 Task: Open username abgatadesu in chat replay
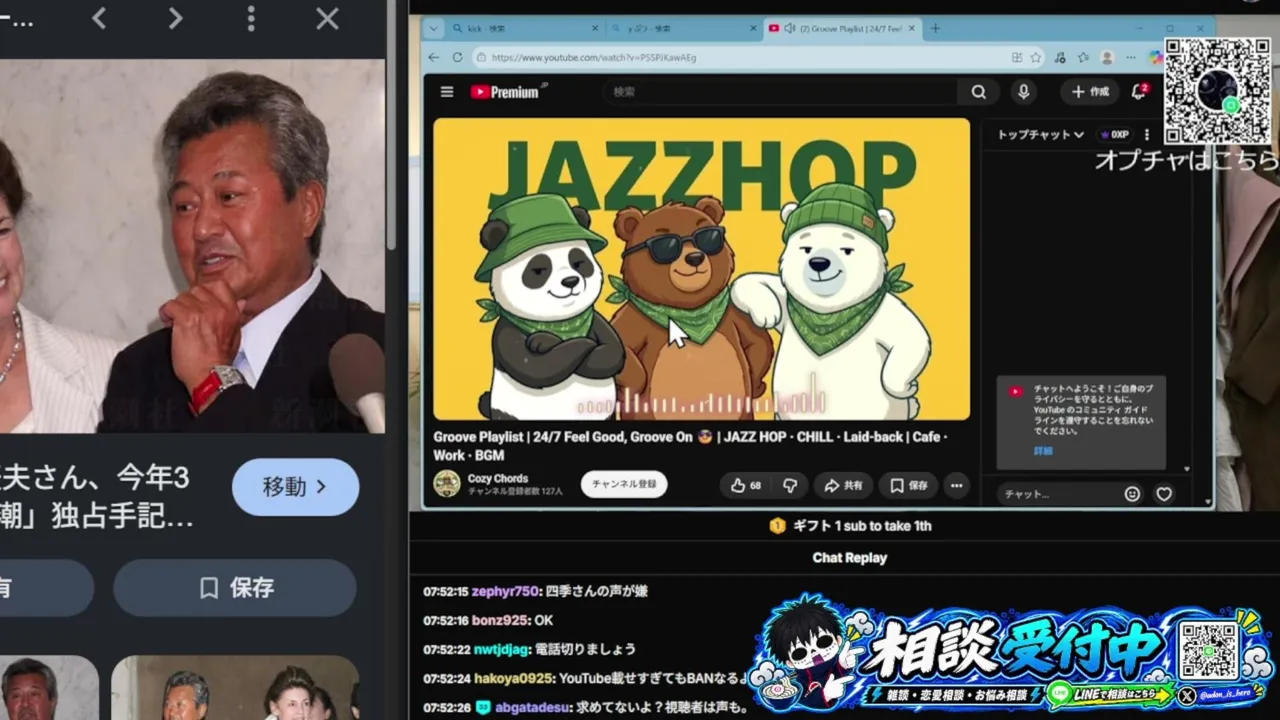coord(532,707)
